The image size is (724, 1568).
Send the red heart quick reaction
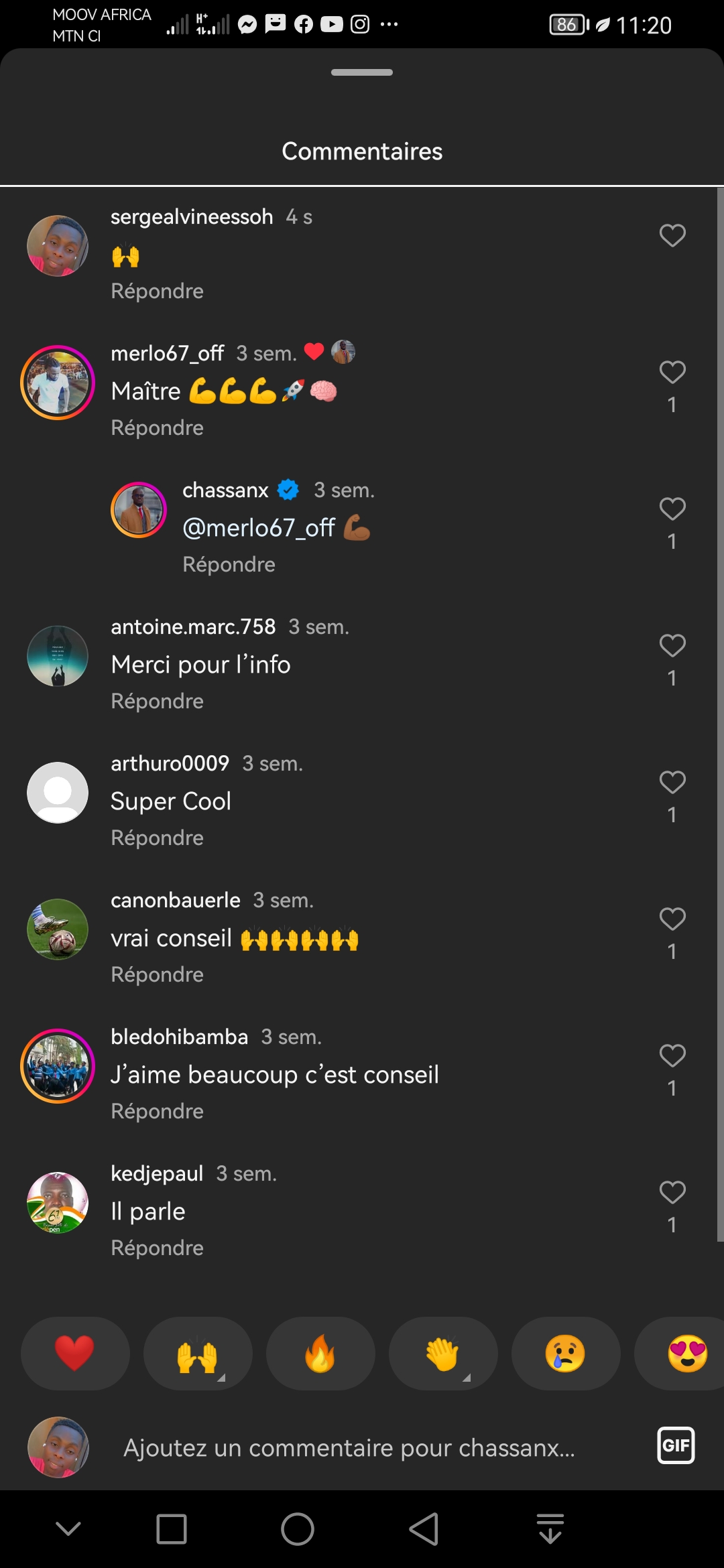coord(75,1353)
